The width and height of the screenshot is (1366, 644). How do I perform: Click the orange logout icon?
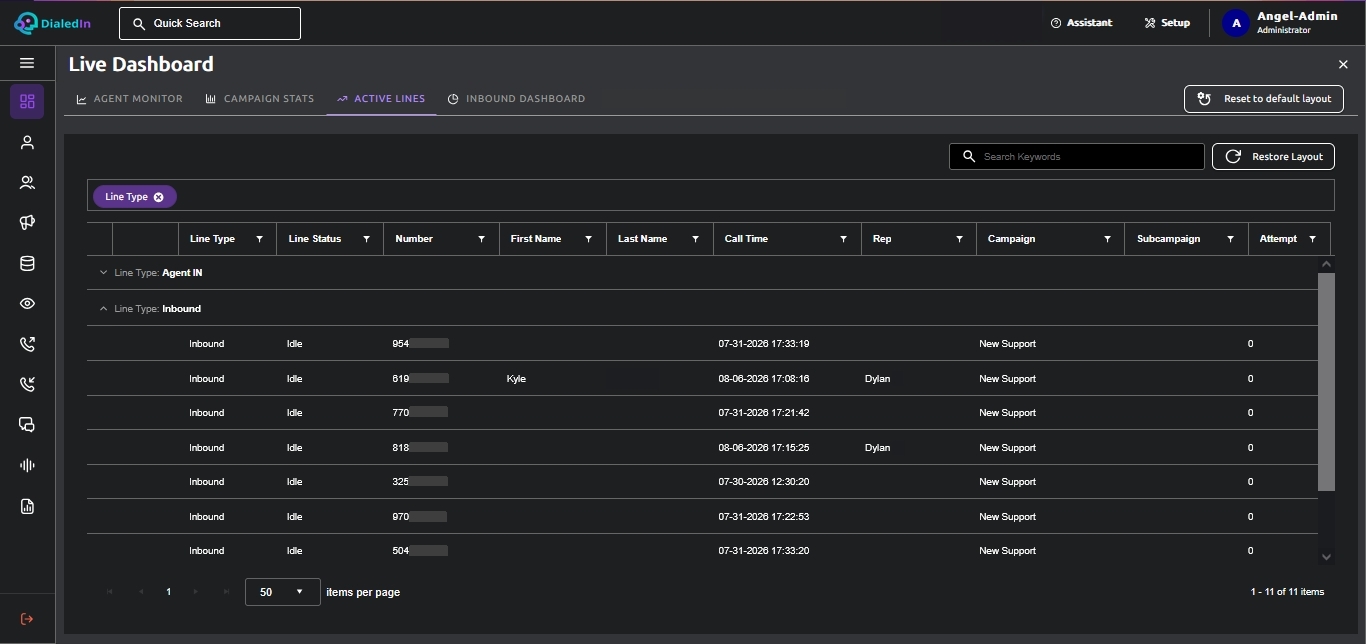point(27,619)
